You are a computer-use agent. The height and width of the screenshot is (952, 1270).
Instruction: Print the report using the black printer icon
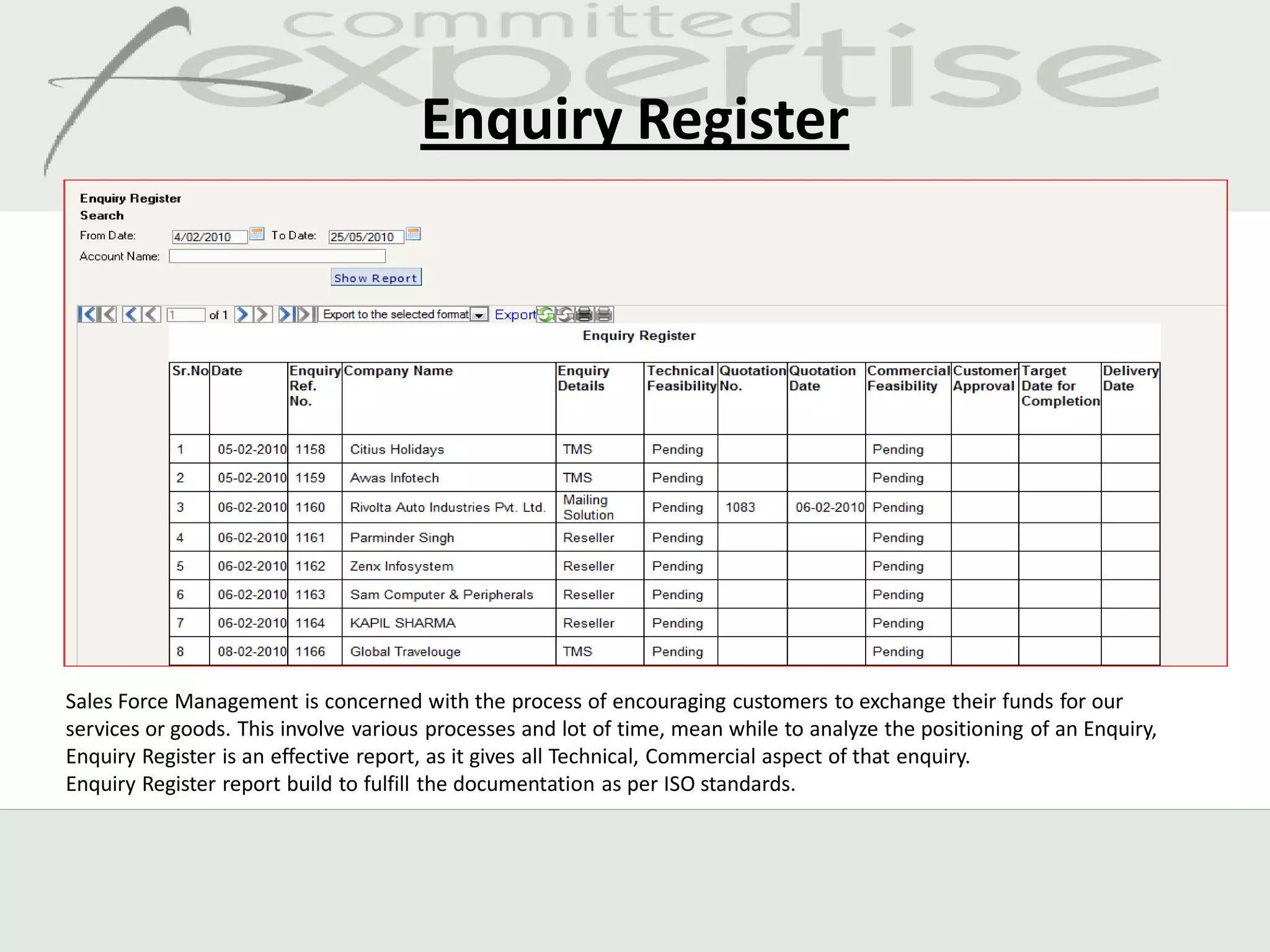tap(584, 314)
